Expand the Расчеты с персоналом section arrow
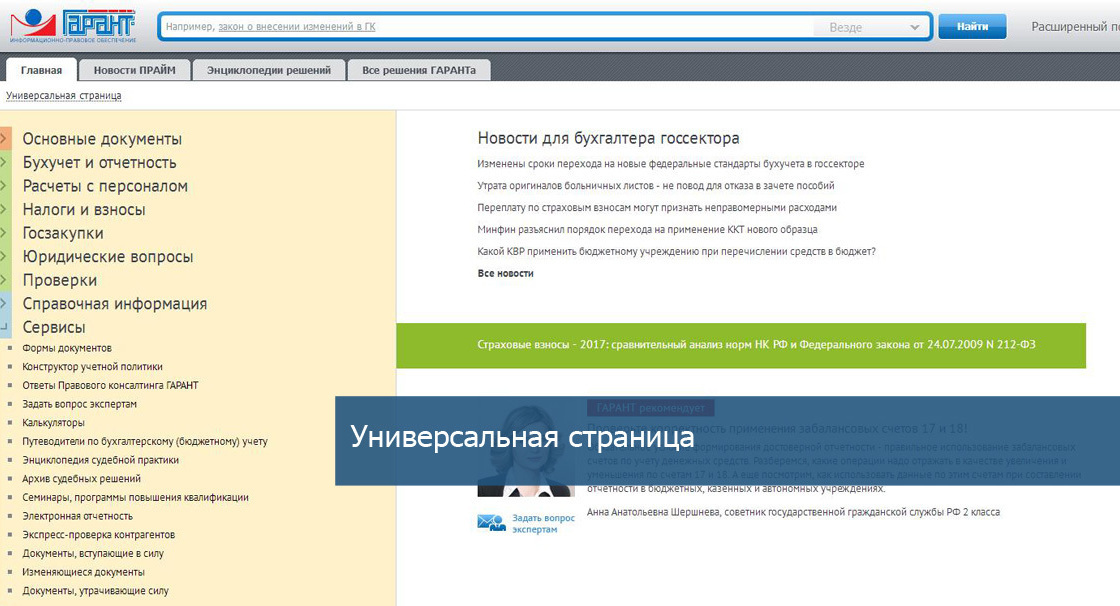 (x=5, y=185)
